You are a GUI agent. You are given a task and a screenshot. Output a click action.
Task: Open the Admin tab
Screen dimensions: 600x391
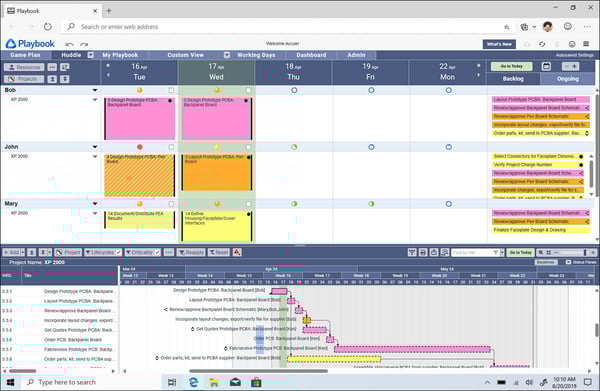[356, 55]
